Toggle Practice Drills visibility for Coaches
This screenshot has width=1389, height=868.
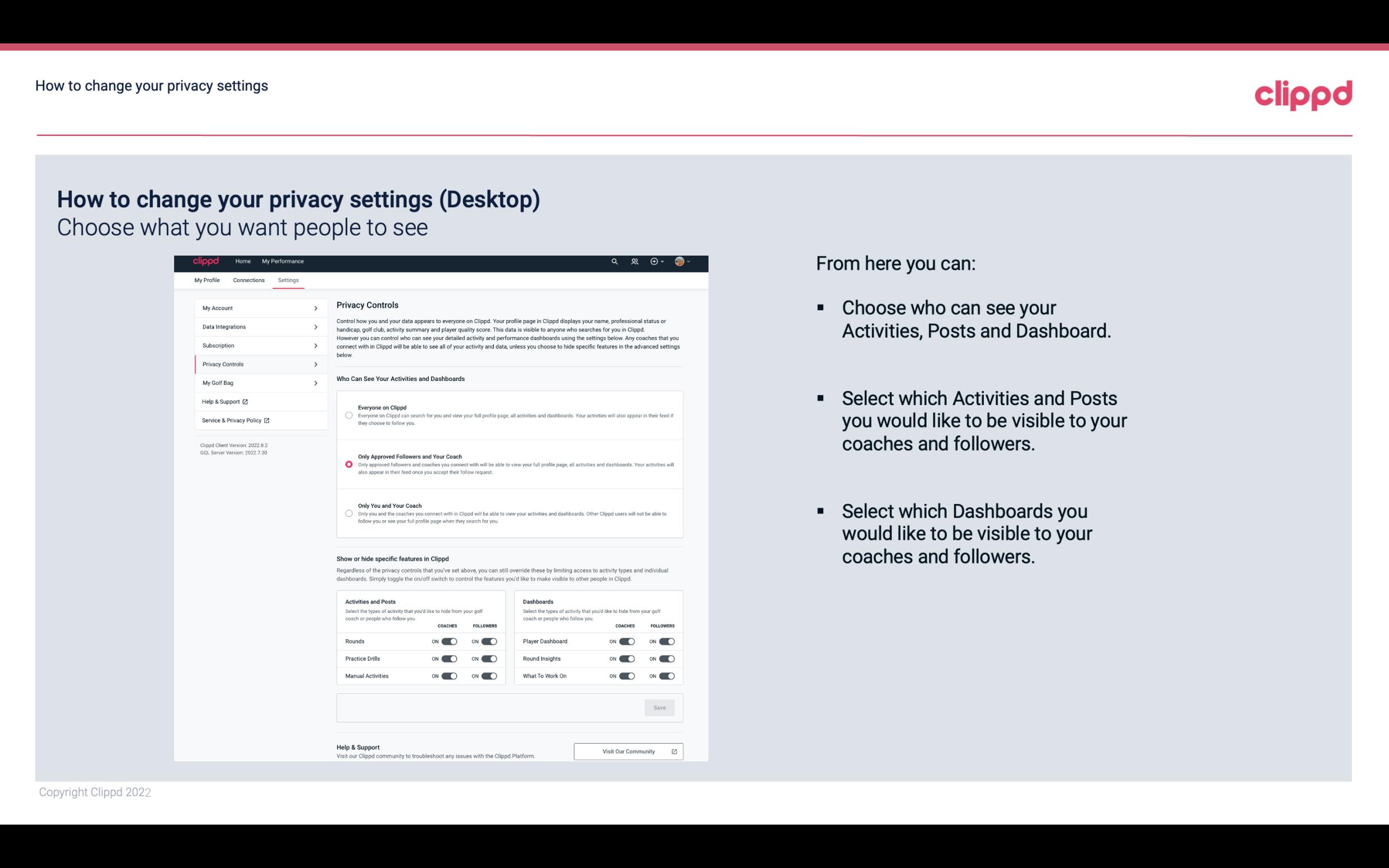click(448, 658)
